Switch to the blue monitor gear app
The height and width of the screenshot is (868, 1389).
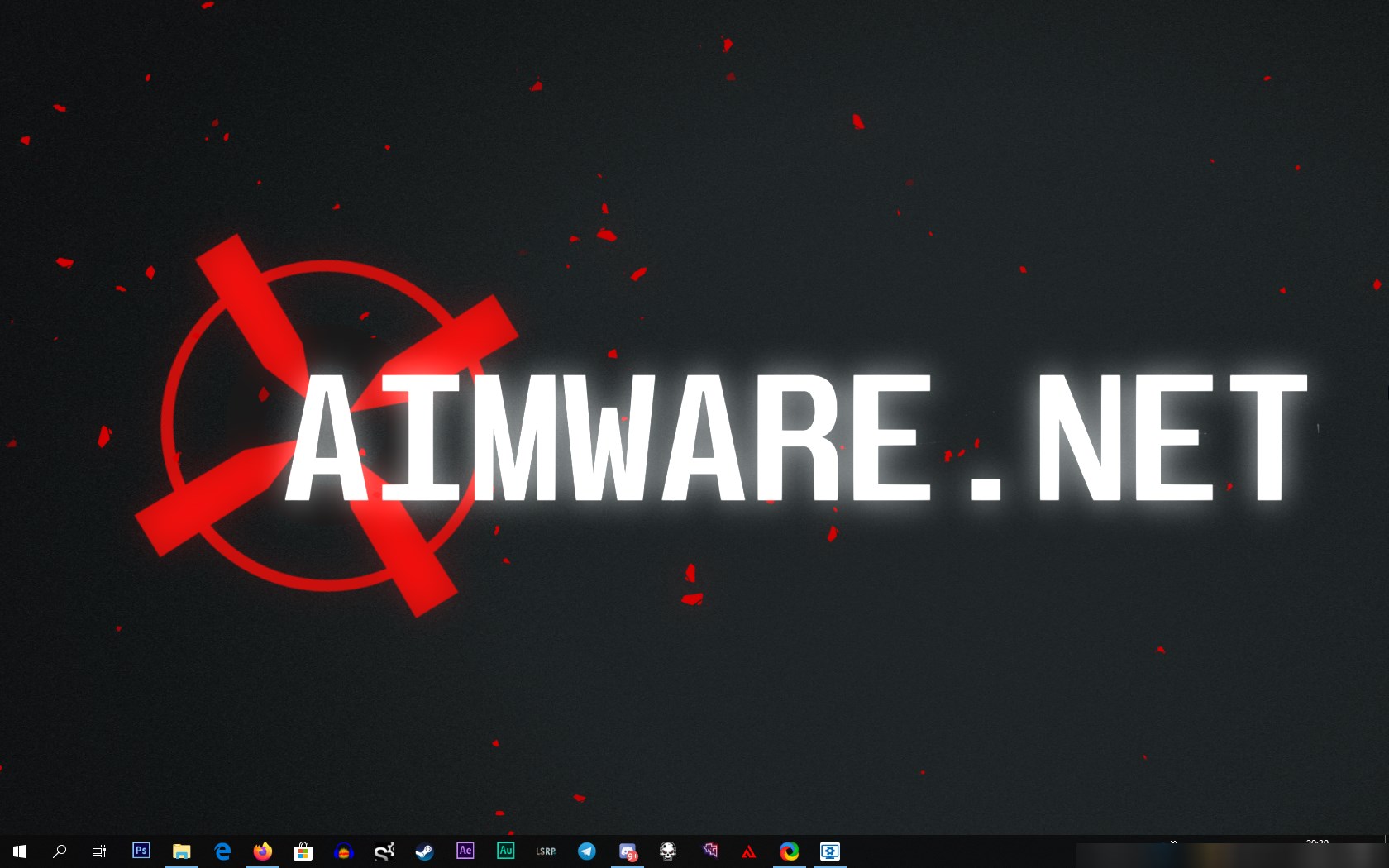click(x=830, y=851)
